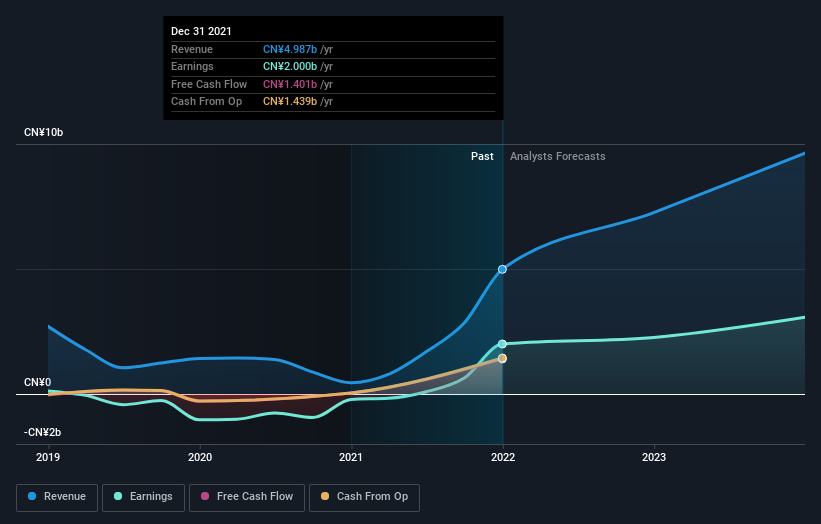Click the CN¥10b y-axis label
Viewport: 821px width, 524px height.
point(43,132)
